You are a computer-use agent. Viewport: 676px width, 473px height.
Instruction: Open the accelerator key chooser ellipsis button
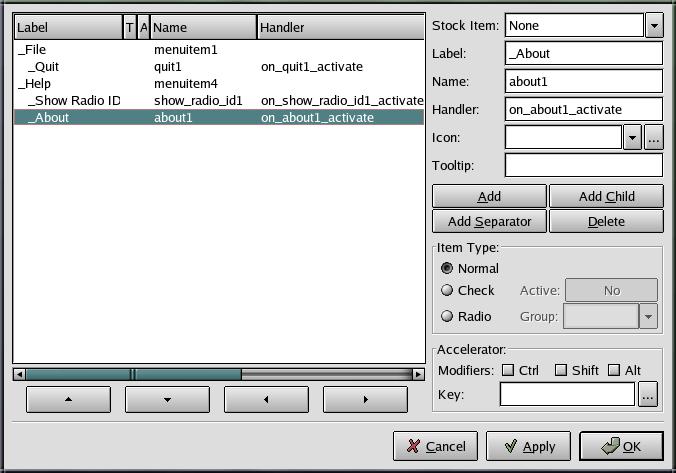click(648, 396)
